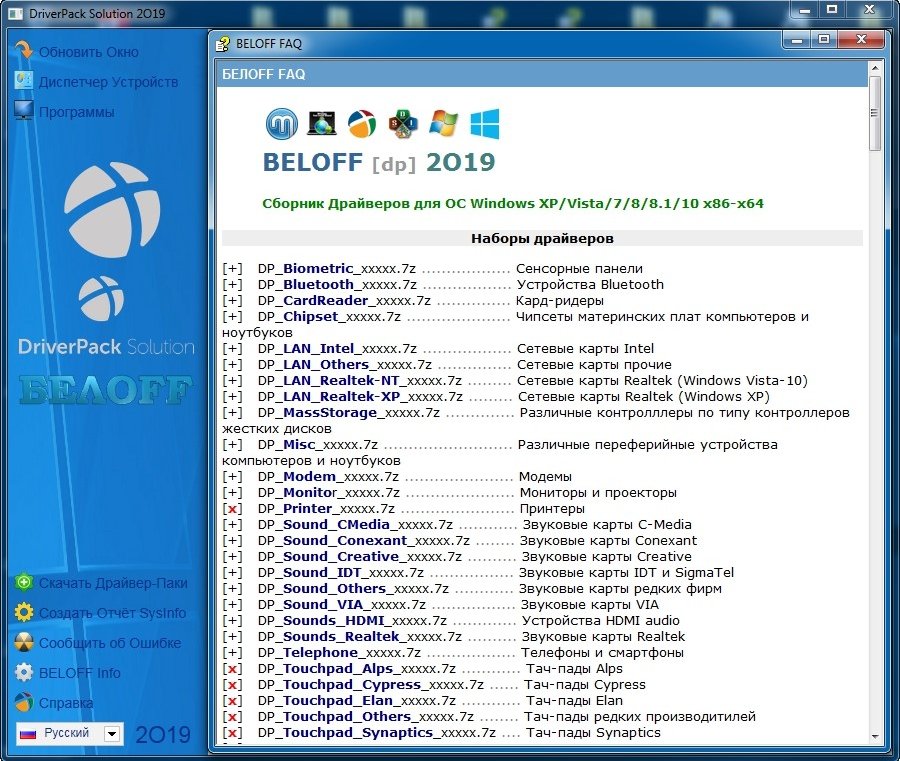Click the DP_Misc driver pack name
Image resolution: width=900 pixels, height=761 pixels.
[x=318, y=445]
